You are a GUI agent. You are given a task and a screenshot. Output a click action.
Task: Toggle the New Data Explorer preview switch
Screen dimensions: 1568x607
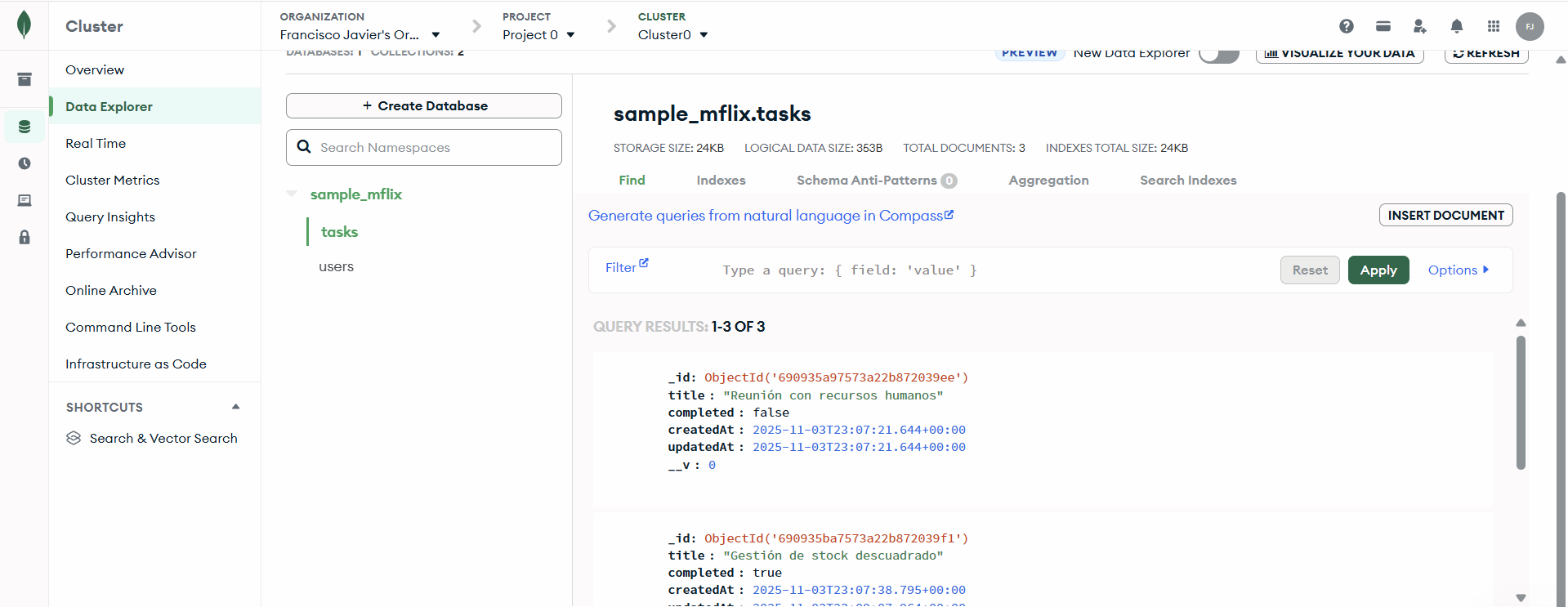click(1219, 54)
